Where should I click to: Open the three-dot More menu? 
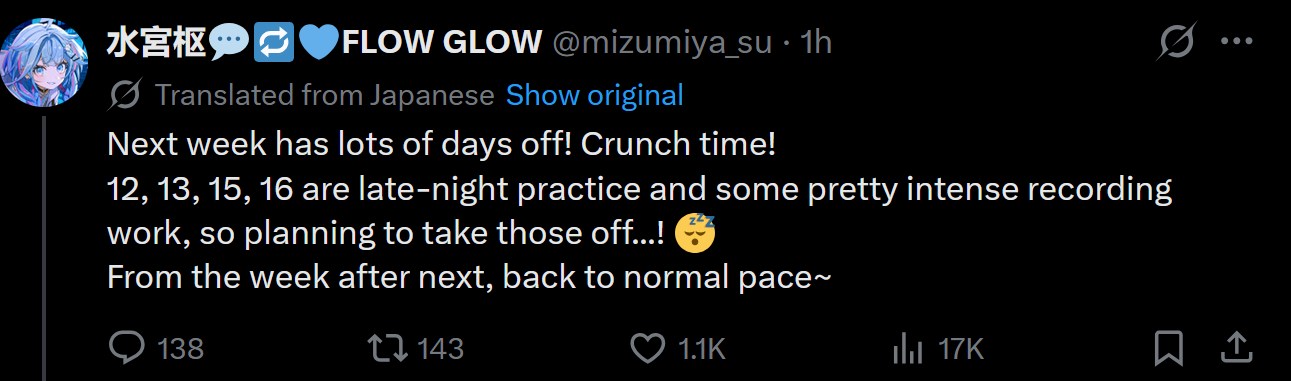click(1238, 43)
